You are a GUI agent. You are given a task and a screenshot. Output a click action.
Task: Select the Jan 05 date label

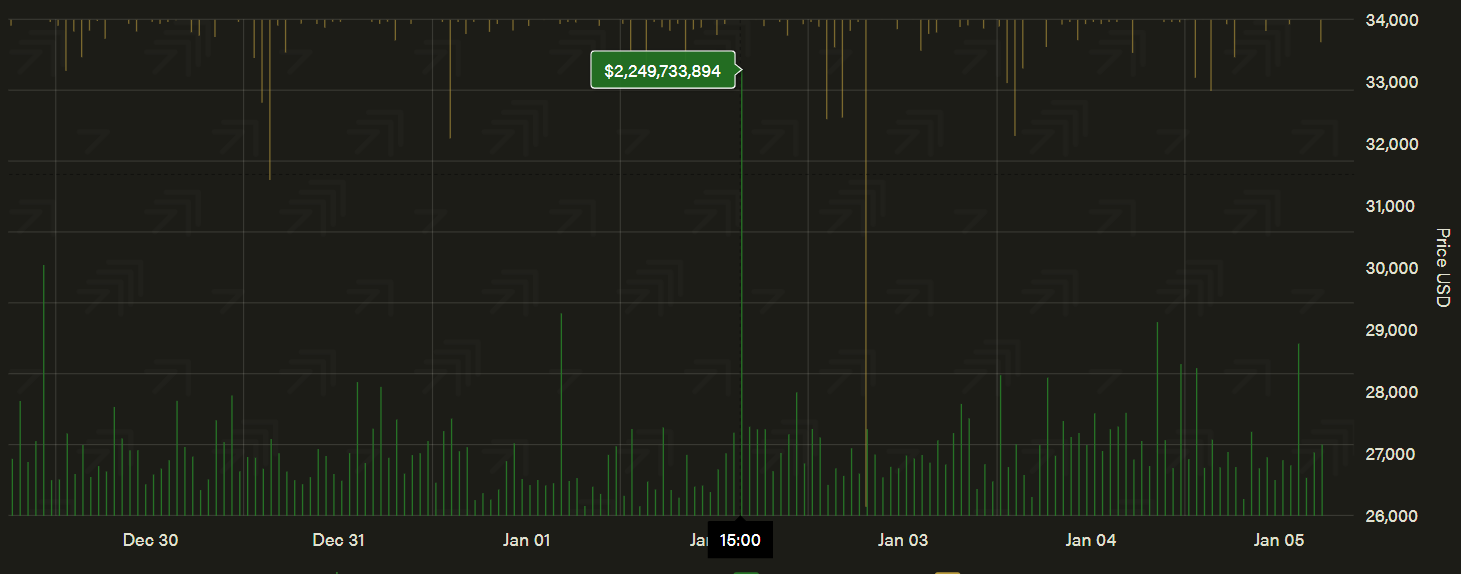click(1279, 541)
